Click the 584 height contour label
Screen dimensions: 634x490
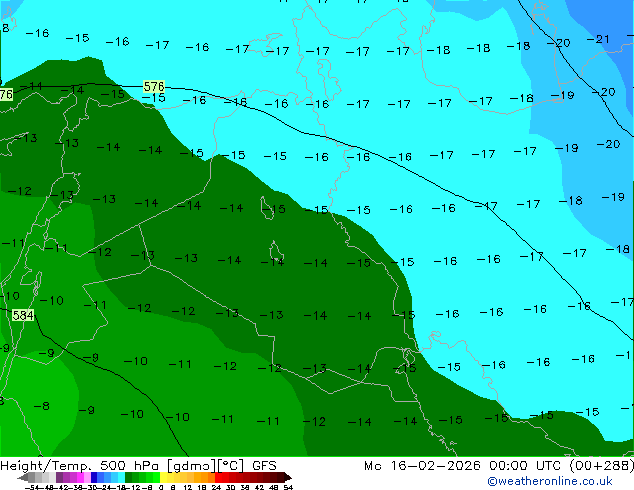(x=23, y=315)
